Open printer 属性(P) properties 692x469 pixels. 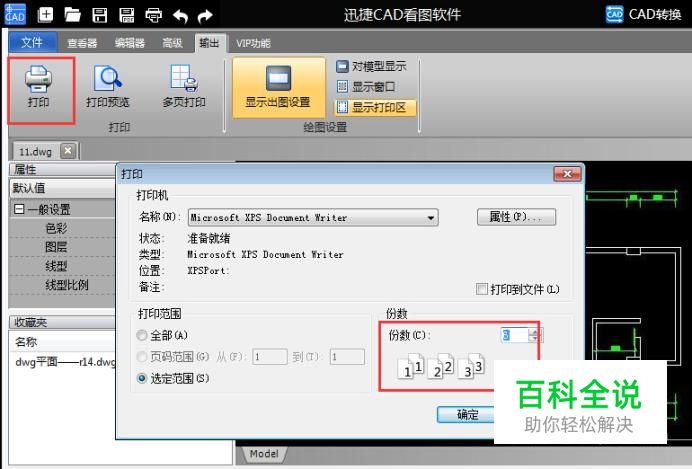[516, 217]
